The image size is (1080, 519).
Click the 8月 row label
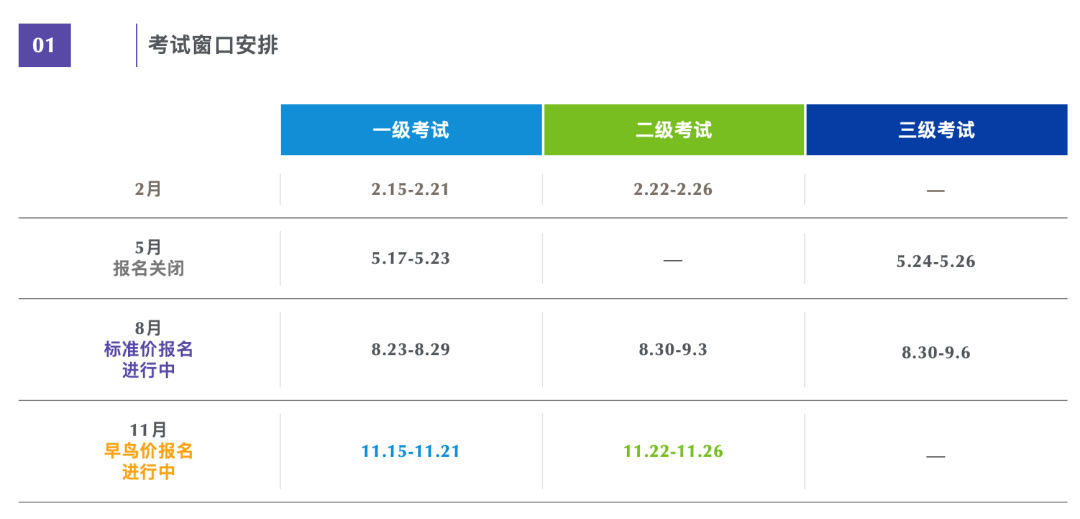[148, 327]
